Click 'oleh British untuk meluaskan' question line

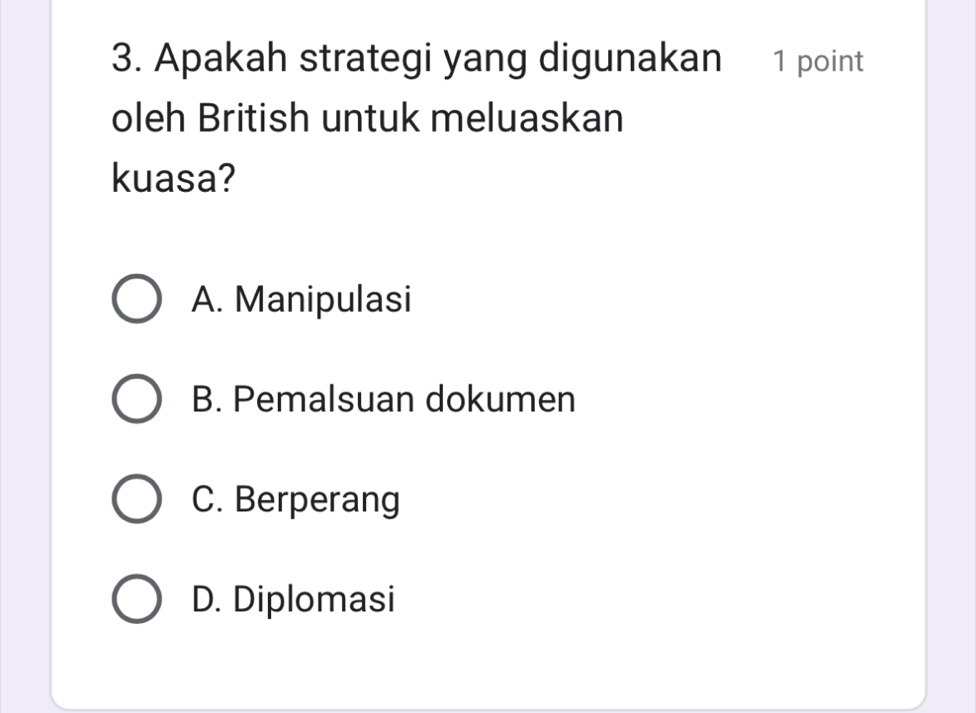click(367, 120)
